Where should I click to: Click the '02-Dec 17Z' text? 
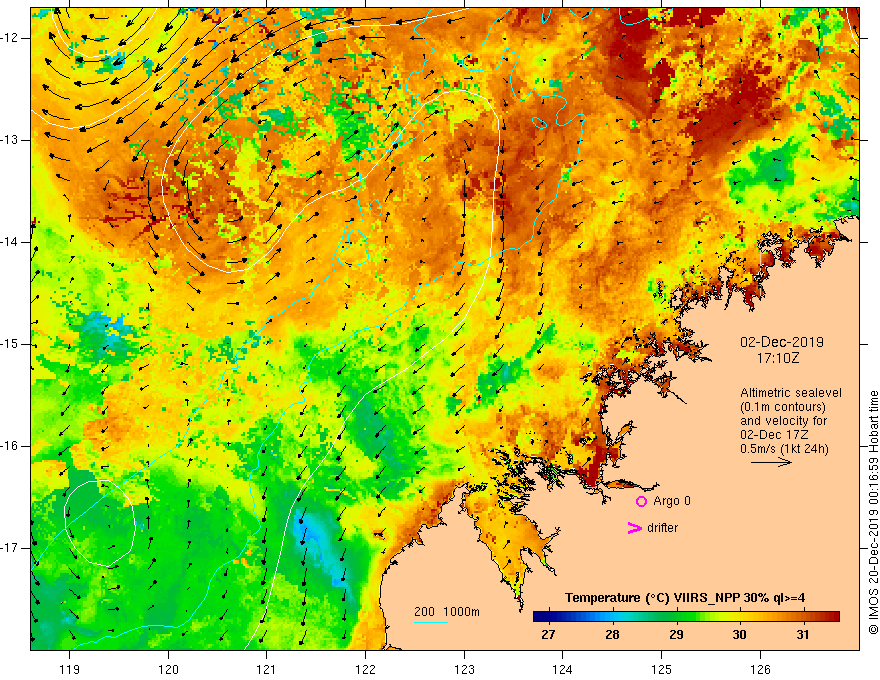pyautogui.click(x=776, y=435)
